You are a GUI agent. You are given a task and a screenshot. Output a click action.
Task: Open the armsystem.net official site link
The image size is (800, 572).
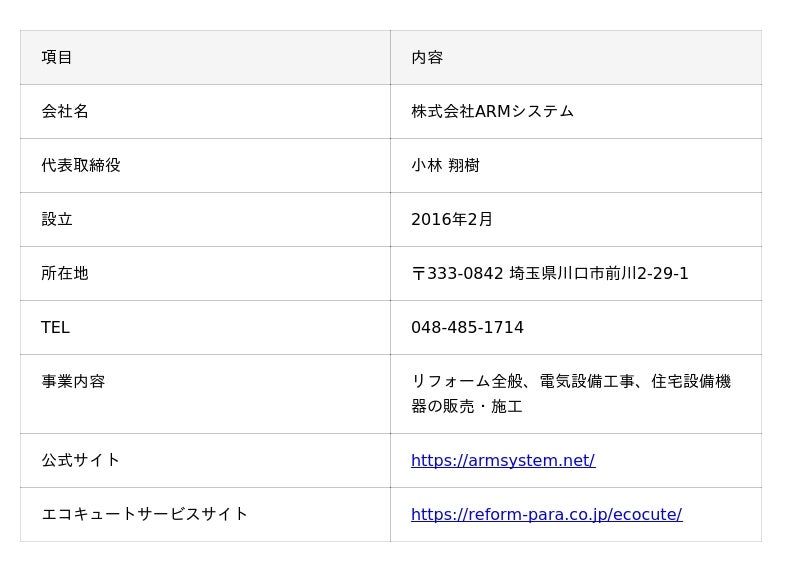(x=502, y=460)
